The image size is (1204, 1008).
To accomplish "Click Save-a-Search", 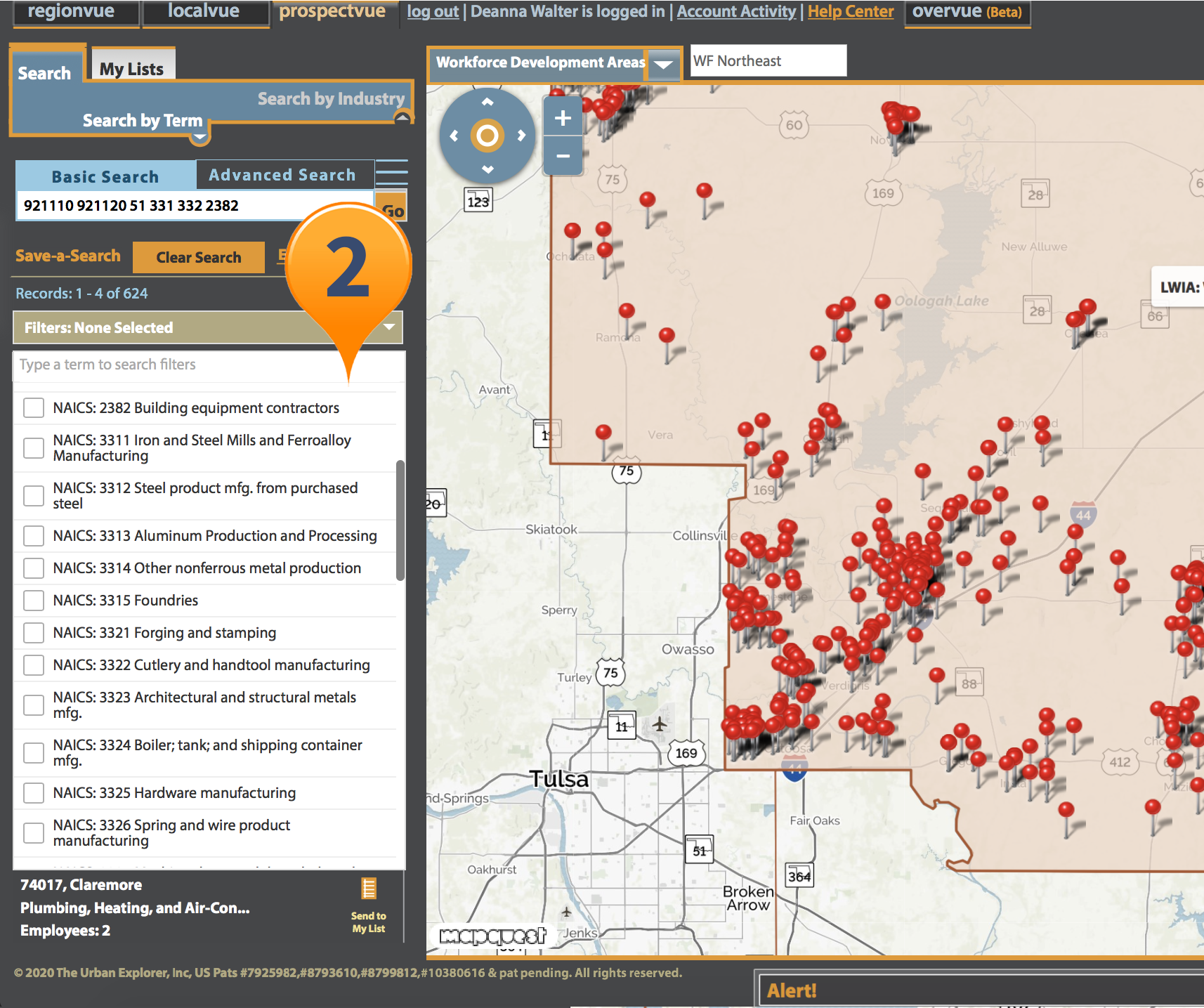I will [68, 256].
